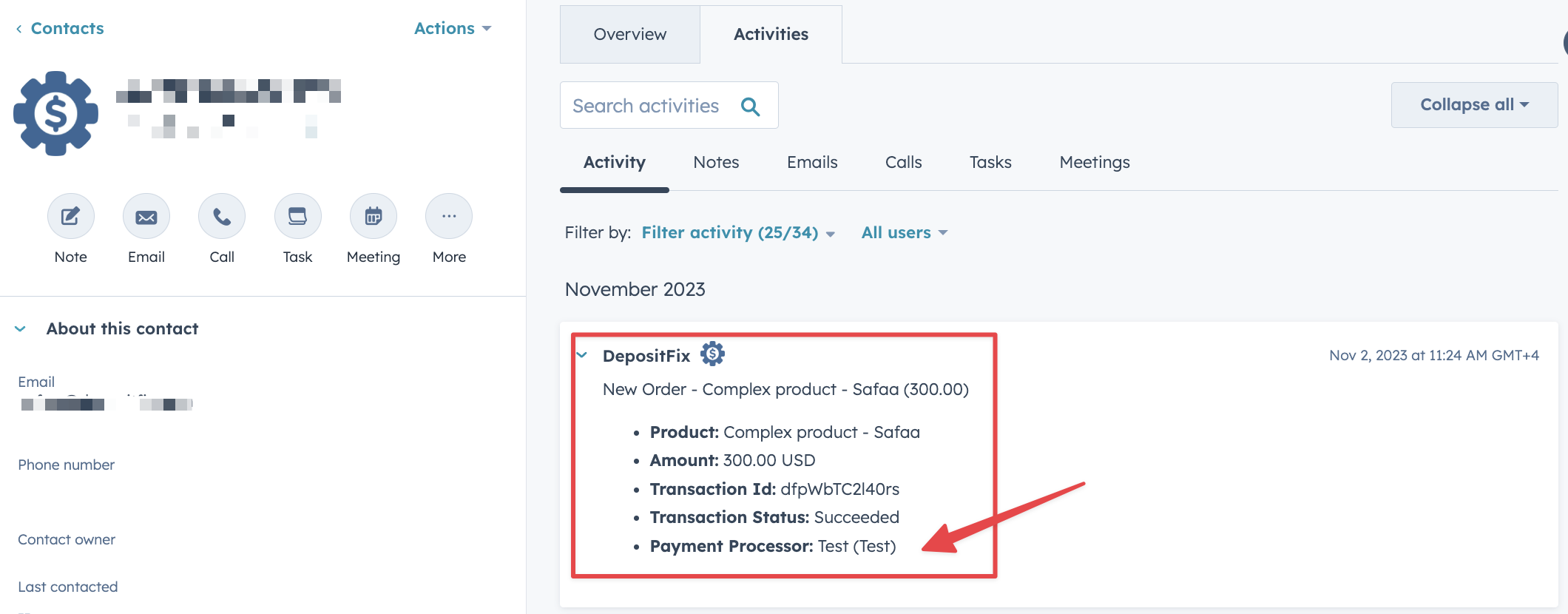This screenshot has height=614, width=1568.
Task: Switch to the Meetings sub-tab
Action: 1095,163
